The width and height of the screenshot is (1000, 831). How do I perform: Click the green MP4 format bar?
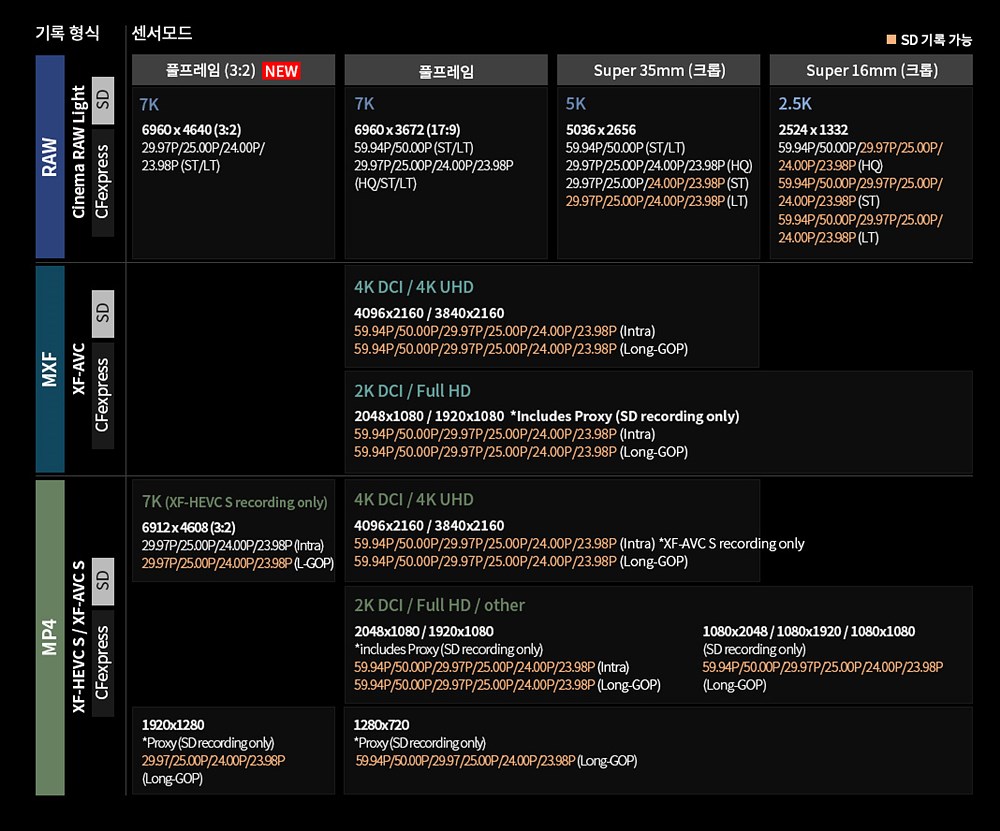click(x=50, y=637)
